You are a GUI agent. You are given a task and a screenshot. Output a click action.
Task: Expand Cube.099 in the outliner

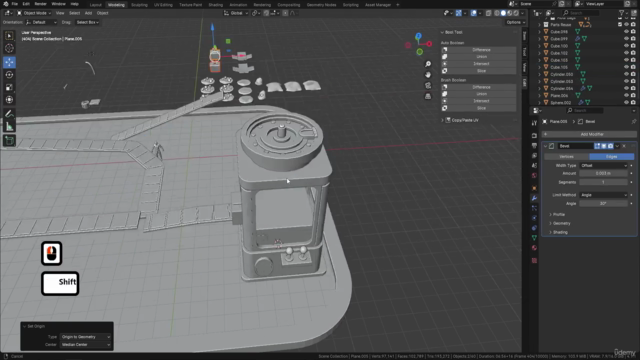[x=539, y=39]
